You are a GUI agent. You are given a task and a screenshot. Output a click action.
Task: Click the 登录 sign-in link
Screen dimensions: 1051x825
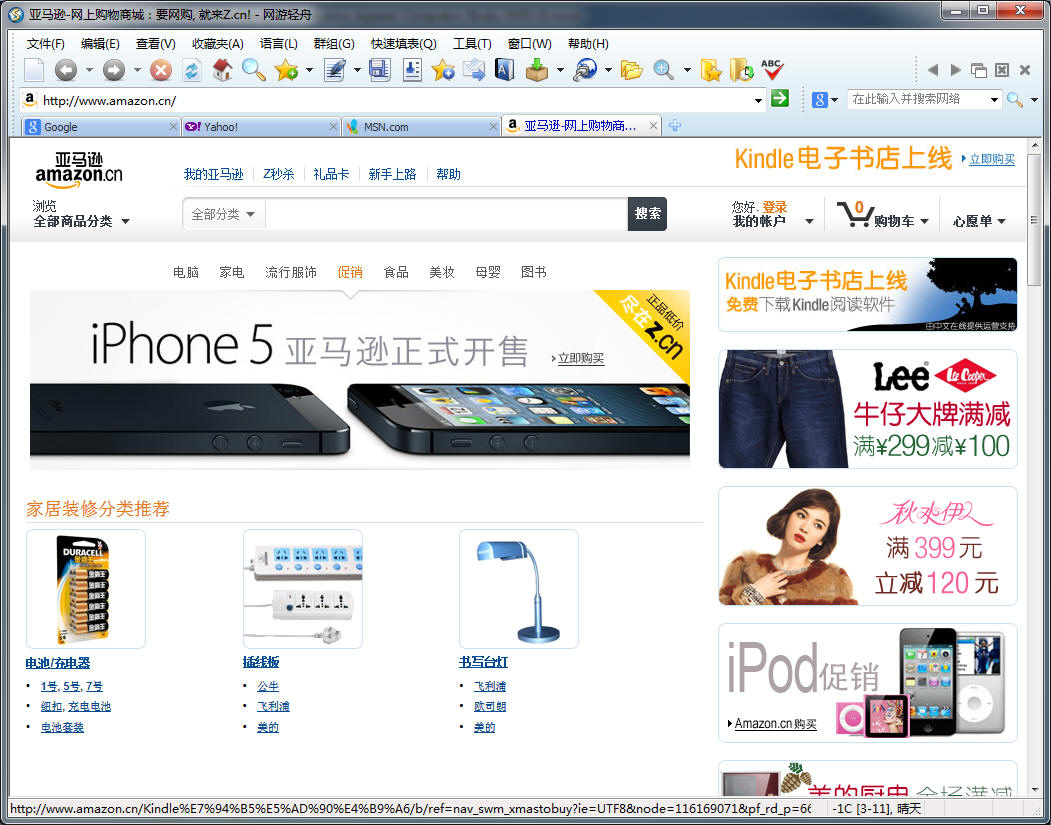[x=775, y=207]
